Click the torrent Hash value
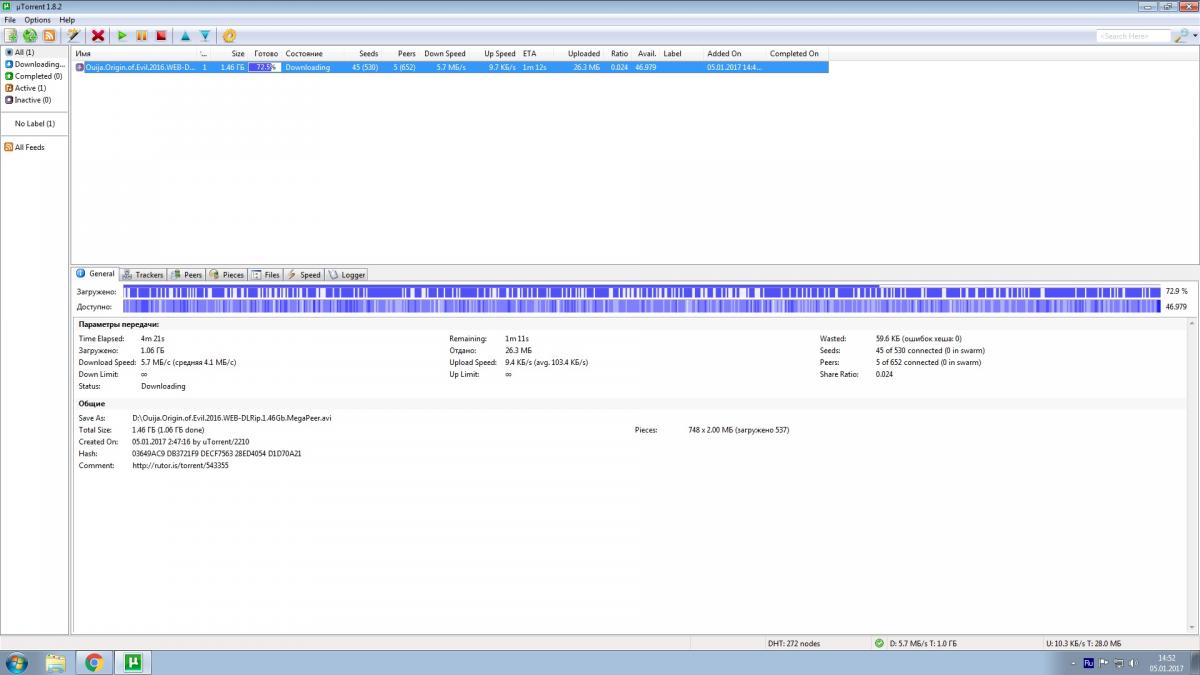Screen dimensions: 1200x675 click(x=217, y=453)
